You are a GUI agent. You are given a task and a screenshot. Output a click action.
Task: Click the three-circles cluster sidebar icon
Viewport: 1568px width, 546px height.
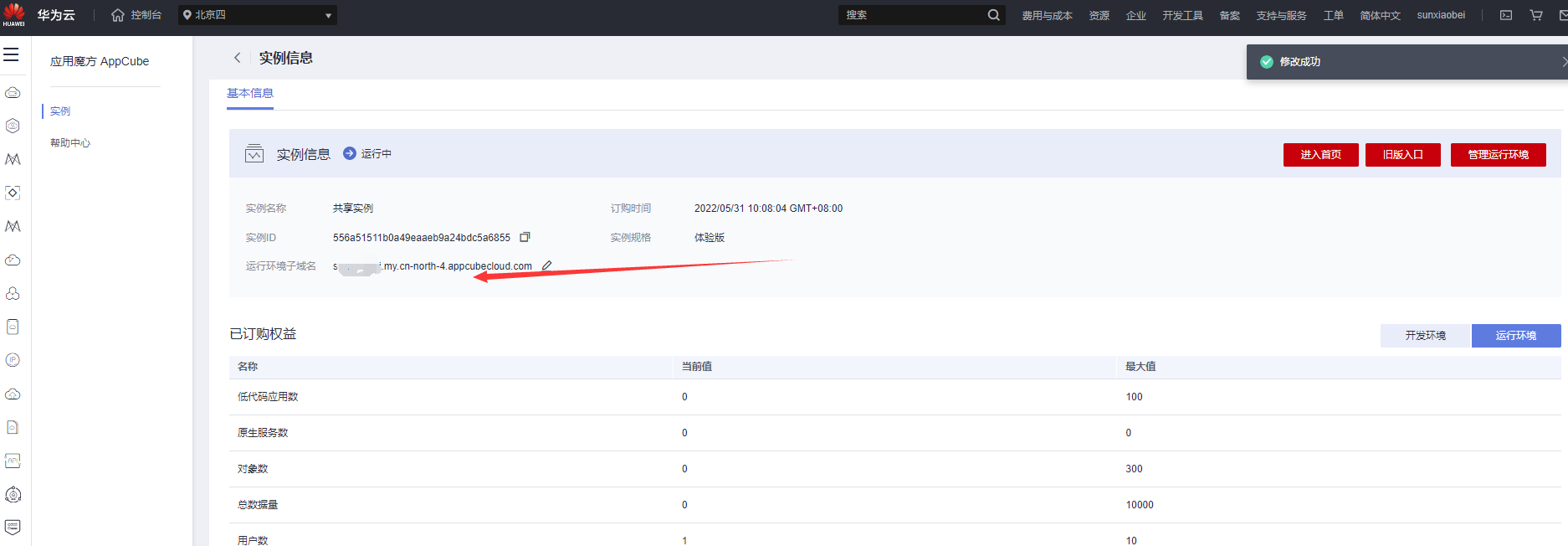tap(13, 293)
